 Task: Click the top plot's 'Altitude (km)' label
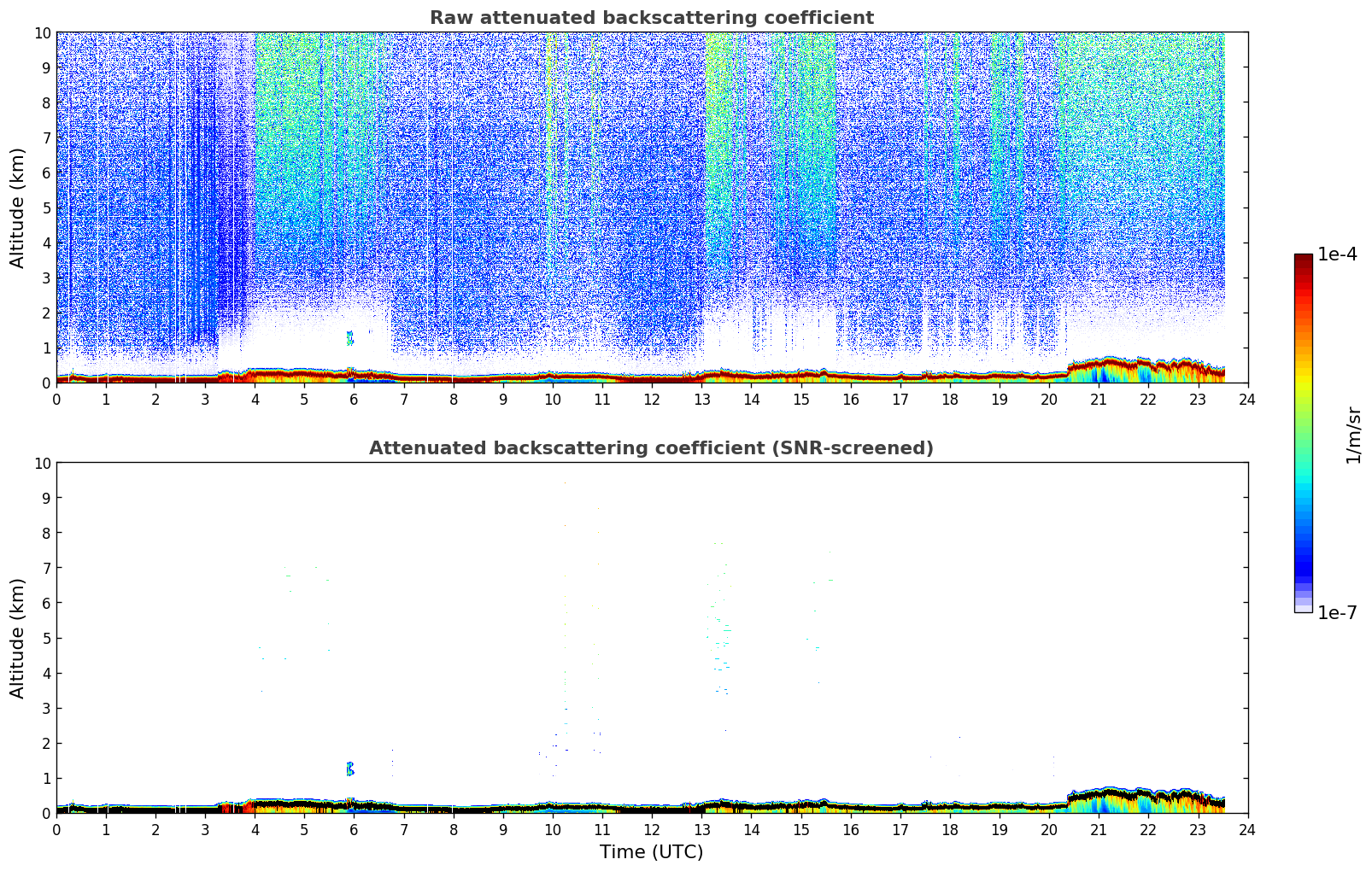18,208
